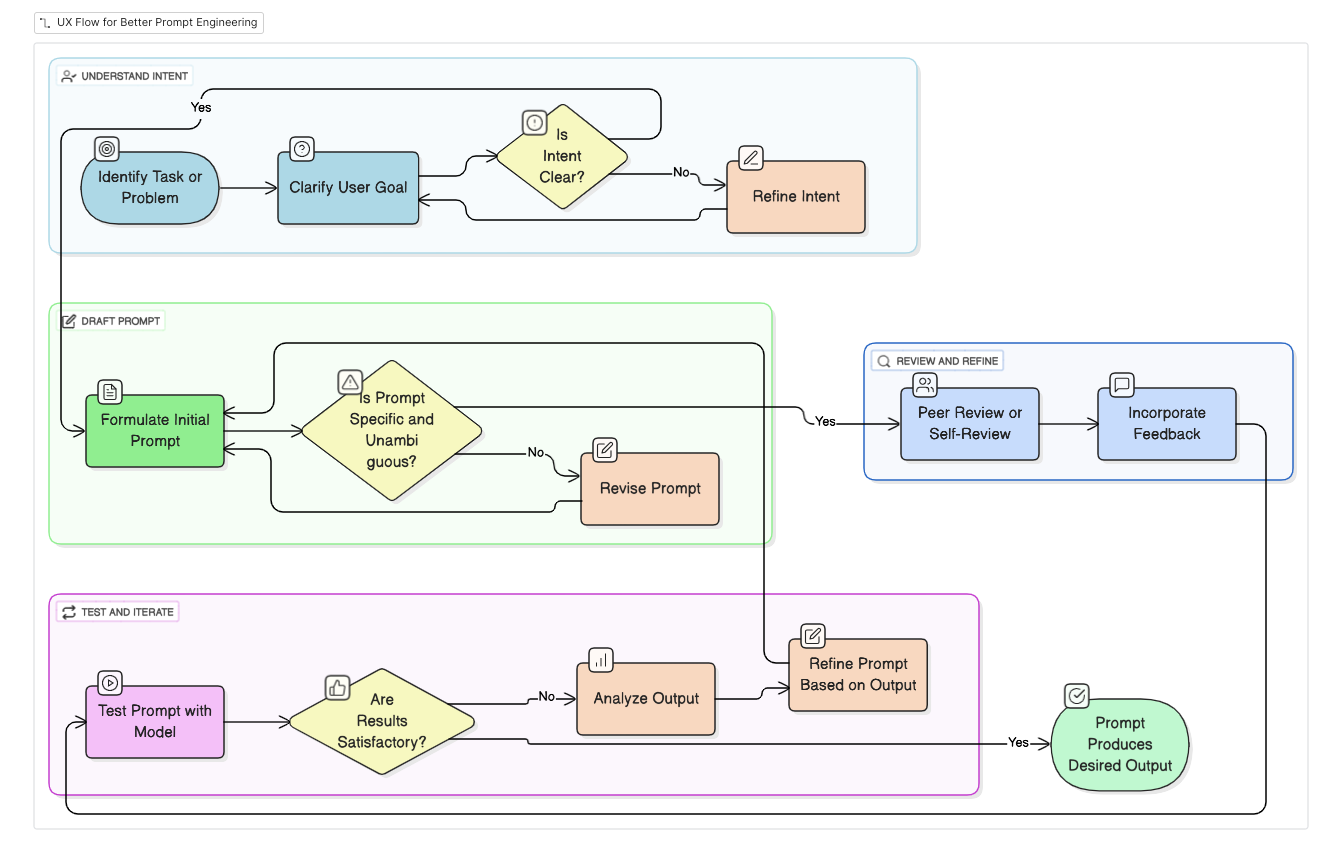Image resolution: width=1338 pixels, height=849 pixels.
Task: Select the Prompt Produces Desired Output node
Action: tap(1120, 745)
